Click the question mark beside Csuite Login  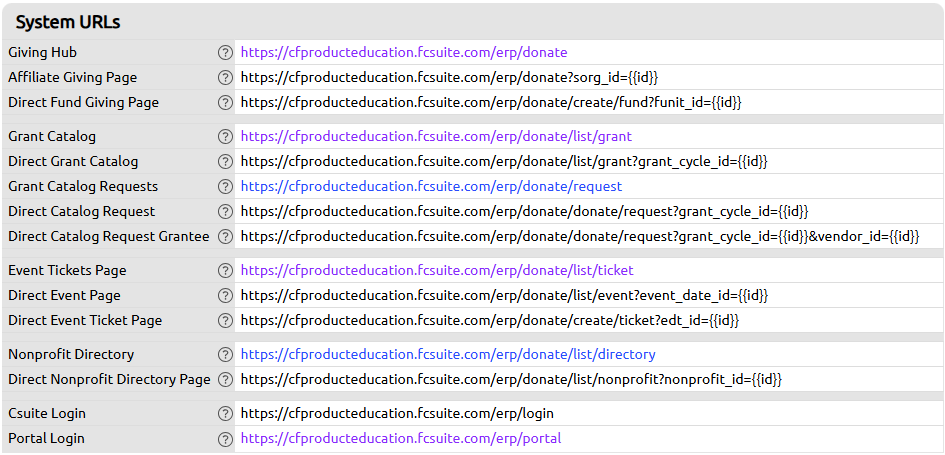tap(225, 413)
